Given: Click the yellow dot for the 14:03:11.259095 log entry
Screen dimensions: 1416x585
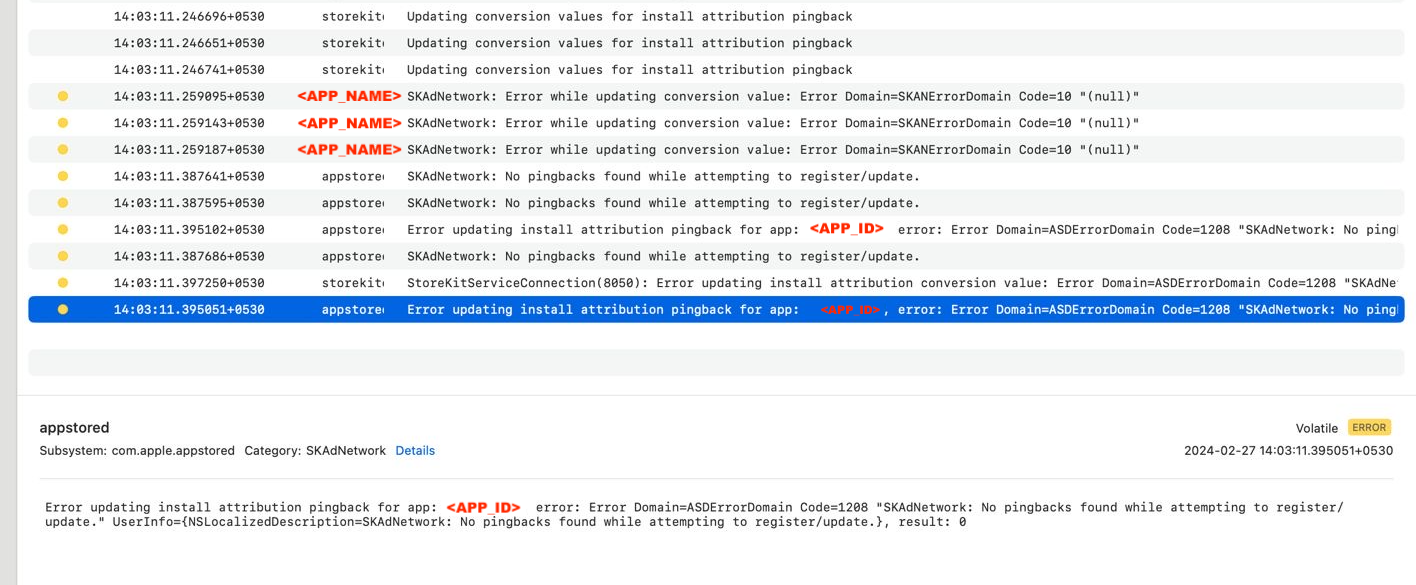Looking at the screenshot, I should tap(62, 97).
